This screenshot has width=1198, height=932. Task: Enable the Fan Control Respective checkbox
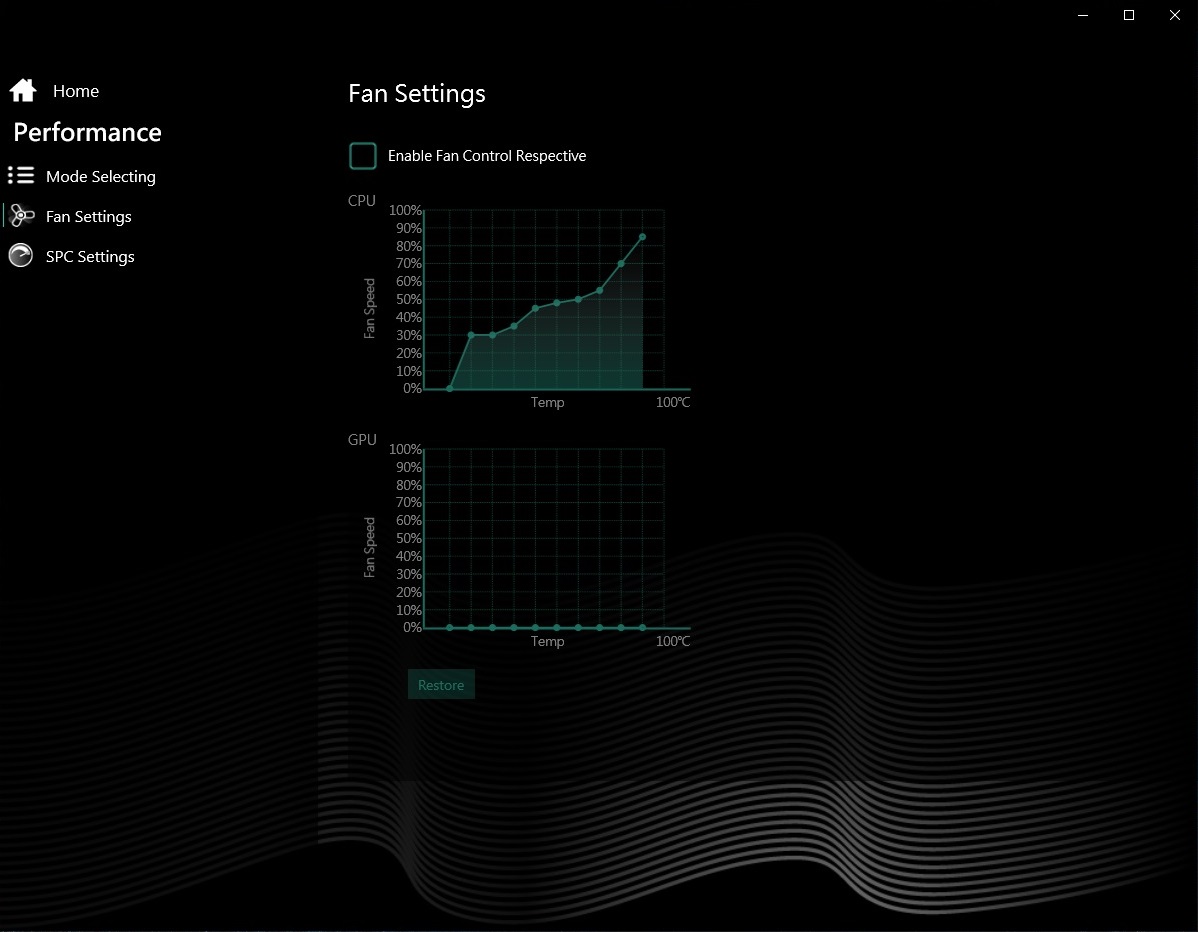coord(362,156)
